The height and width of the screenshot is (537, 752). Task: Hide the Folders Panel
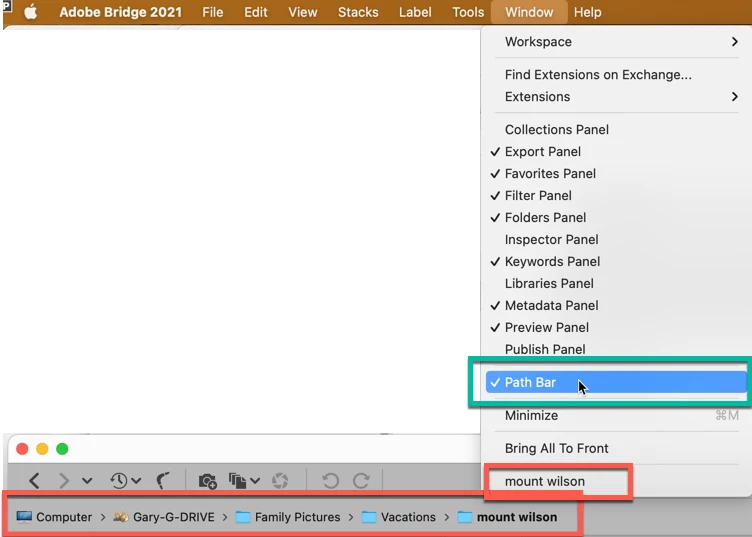click(616, 218)
